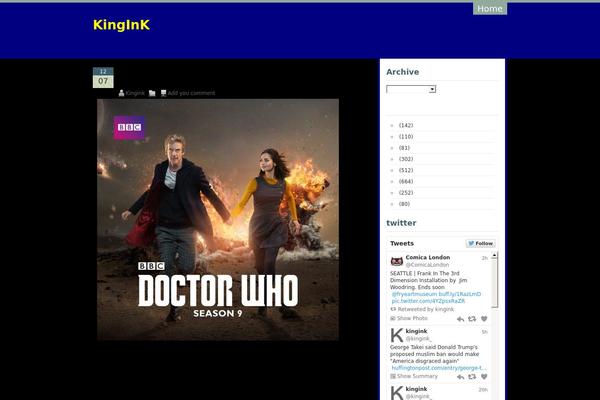Open category entry with (512) posts
The height and width of the screenshot is (400, 600).
(406, 170)
